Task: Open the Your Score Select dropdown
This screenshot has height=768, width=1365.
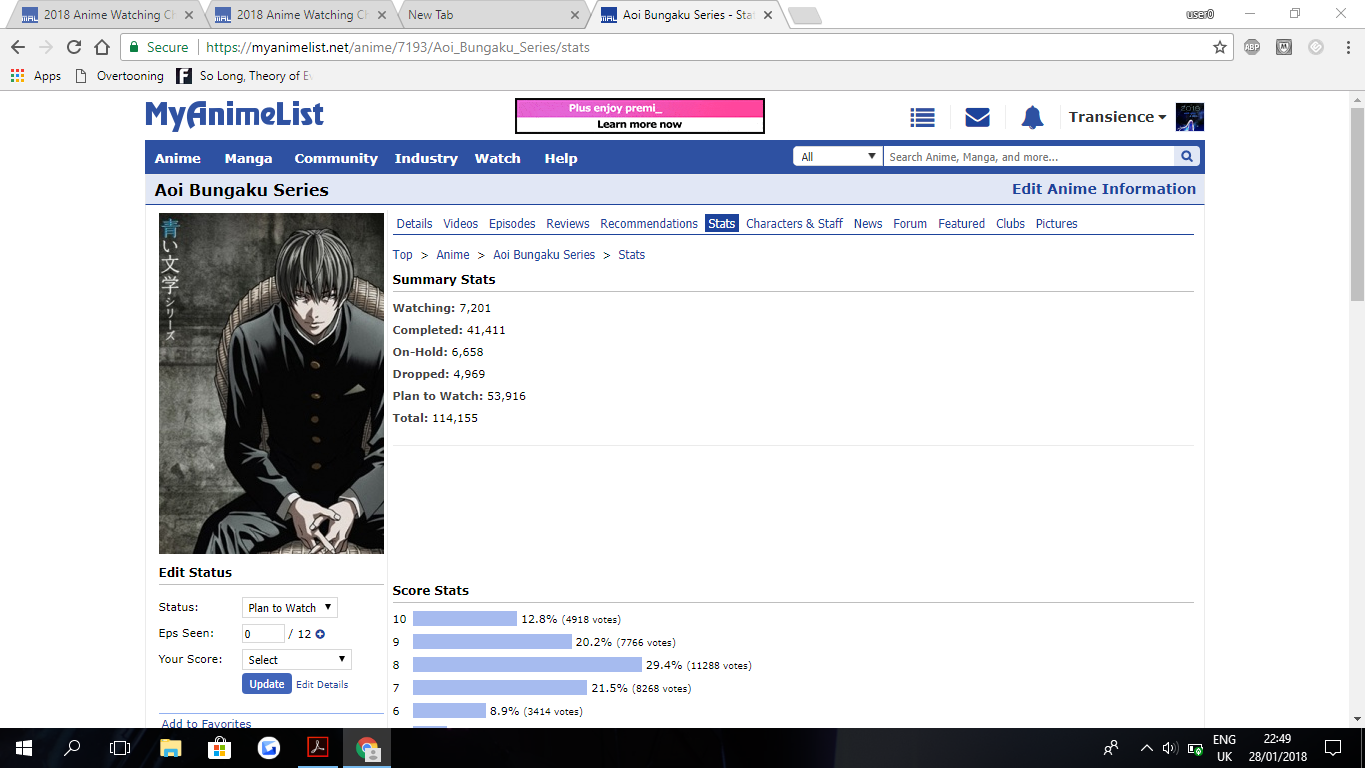Action: pyautogui.click(x=297, y=659)
